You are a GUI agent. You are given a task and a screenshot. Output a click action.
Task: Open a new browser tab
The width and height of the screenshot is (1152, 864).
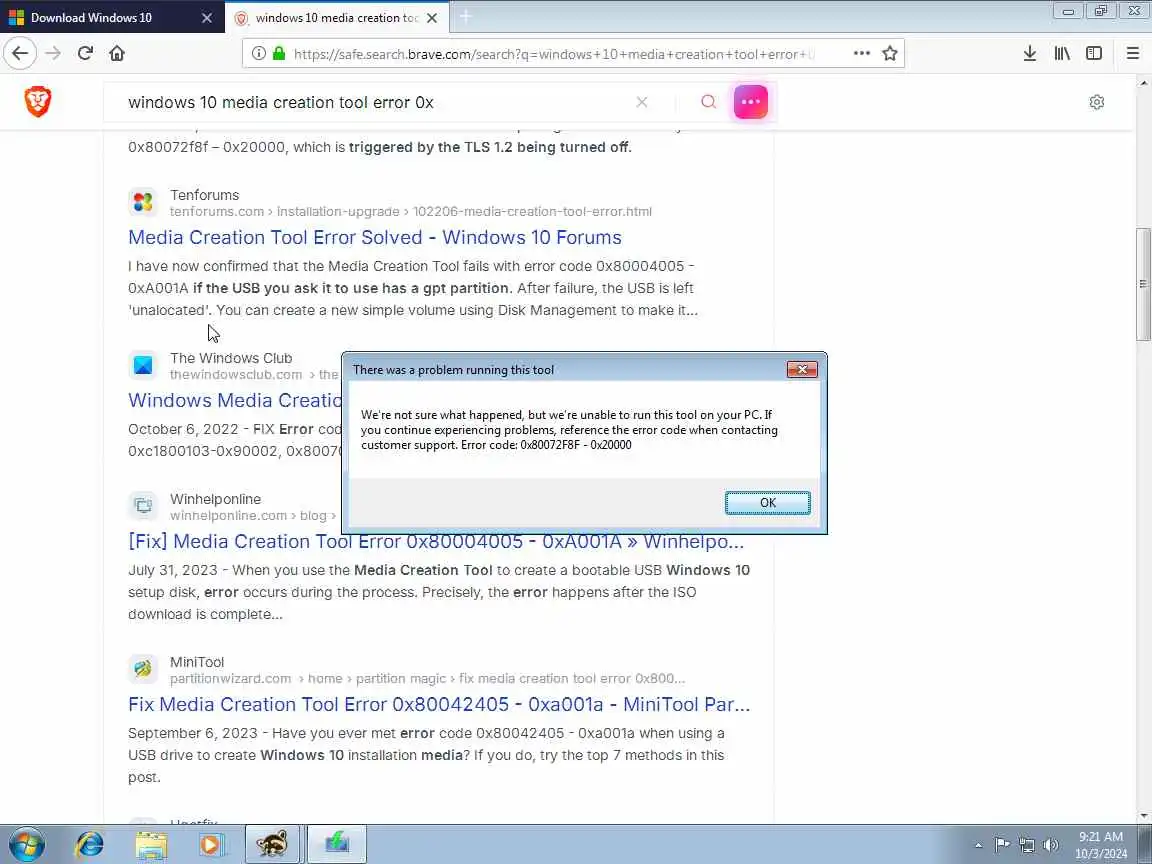[x=466, y=17]
